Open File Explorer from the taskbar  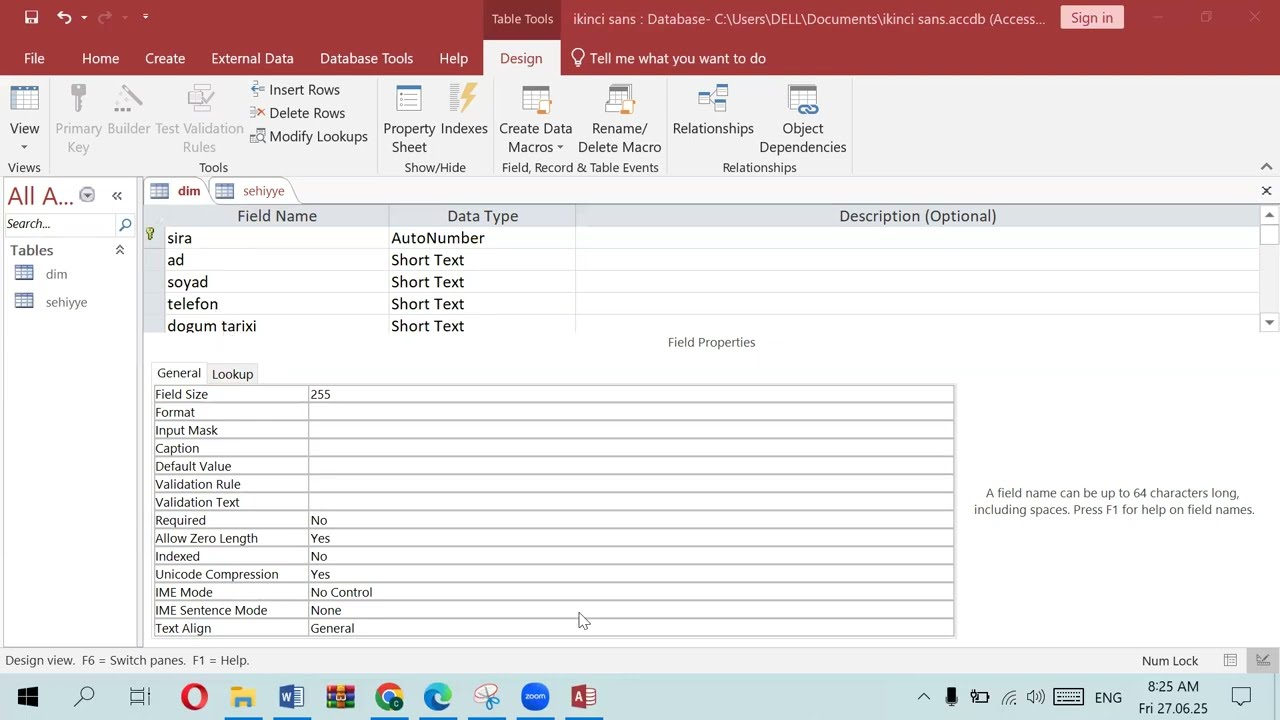pyautogui.click(x=242, y=697)
